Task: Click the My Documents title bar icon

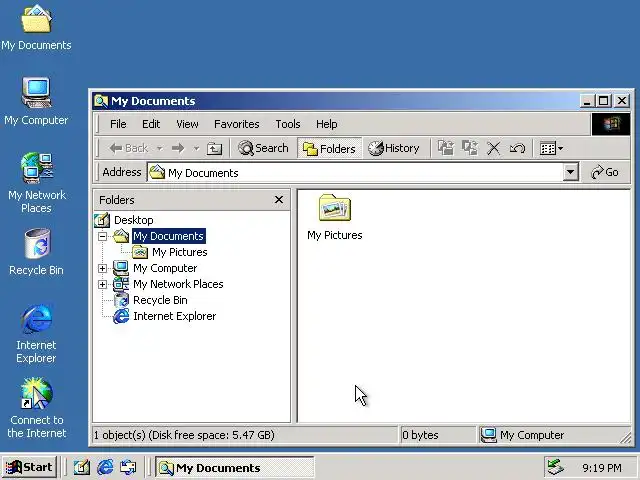Action: [101, 101]
